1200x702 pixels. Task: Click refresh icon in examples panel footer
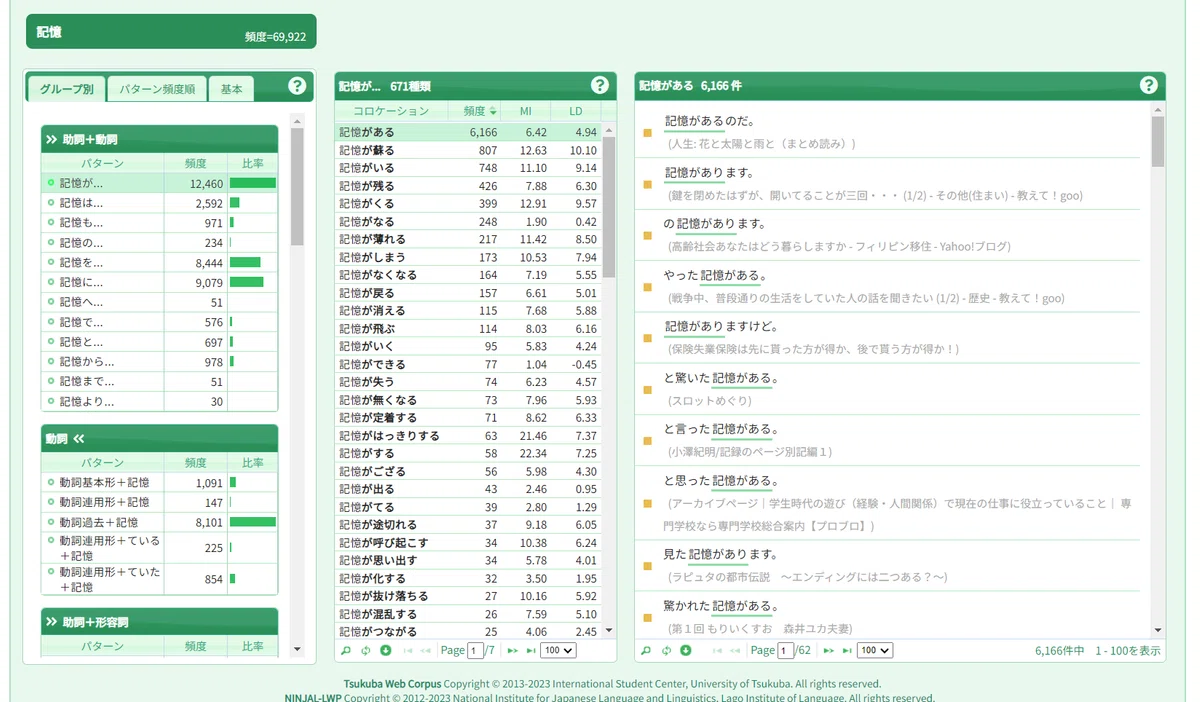tap(666, 650)
